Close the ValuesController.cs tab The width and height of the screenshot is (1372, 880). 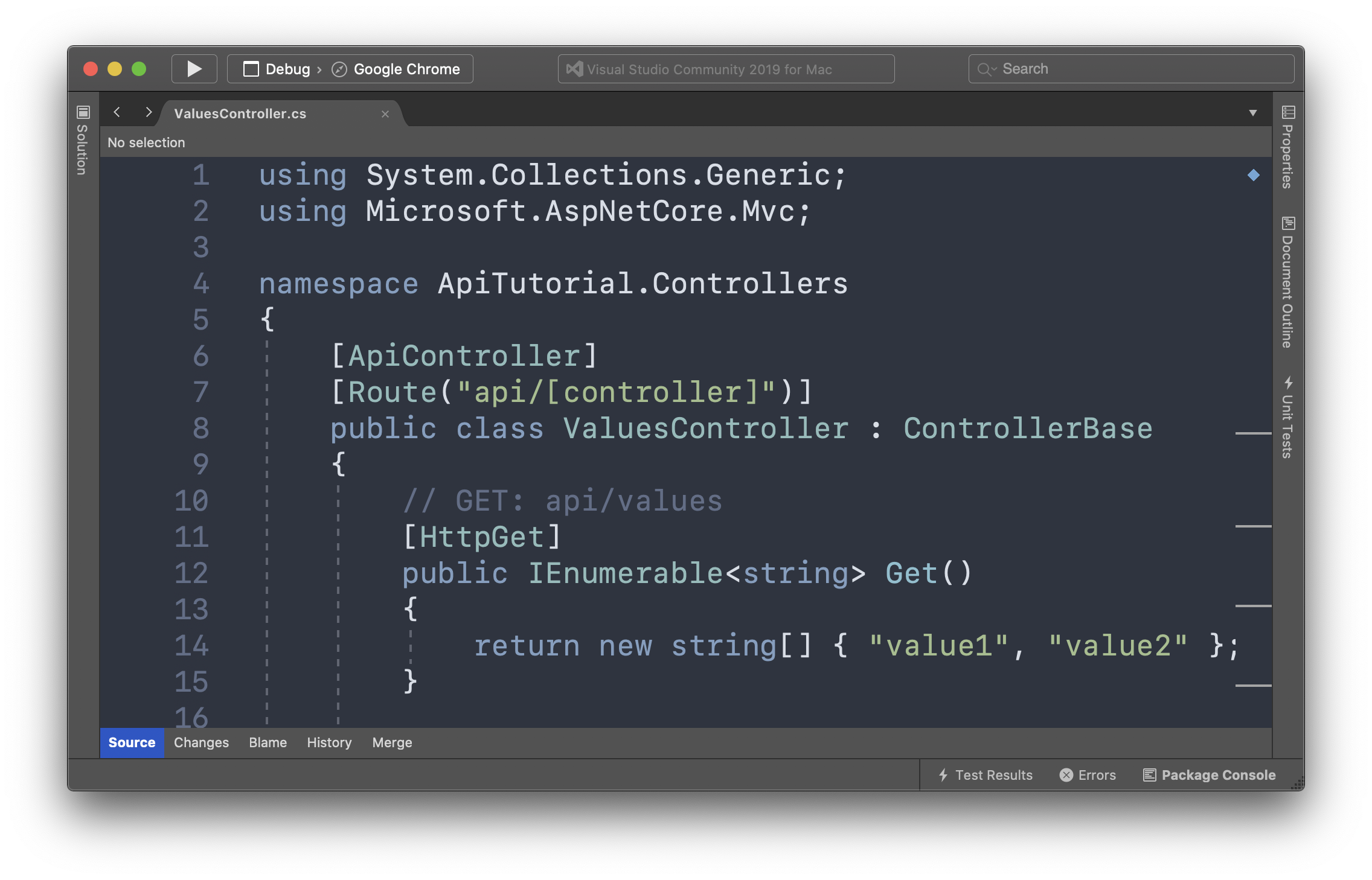385,114
